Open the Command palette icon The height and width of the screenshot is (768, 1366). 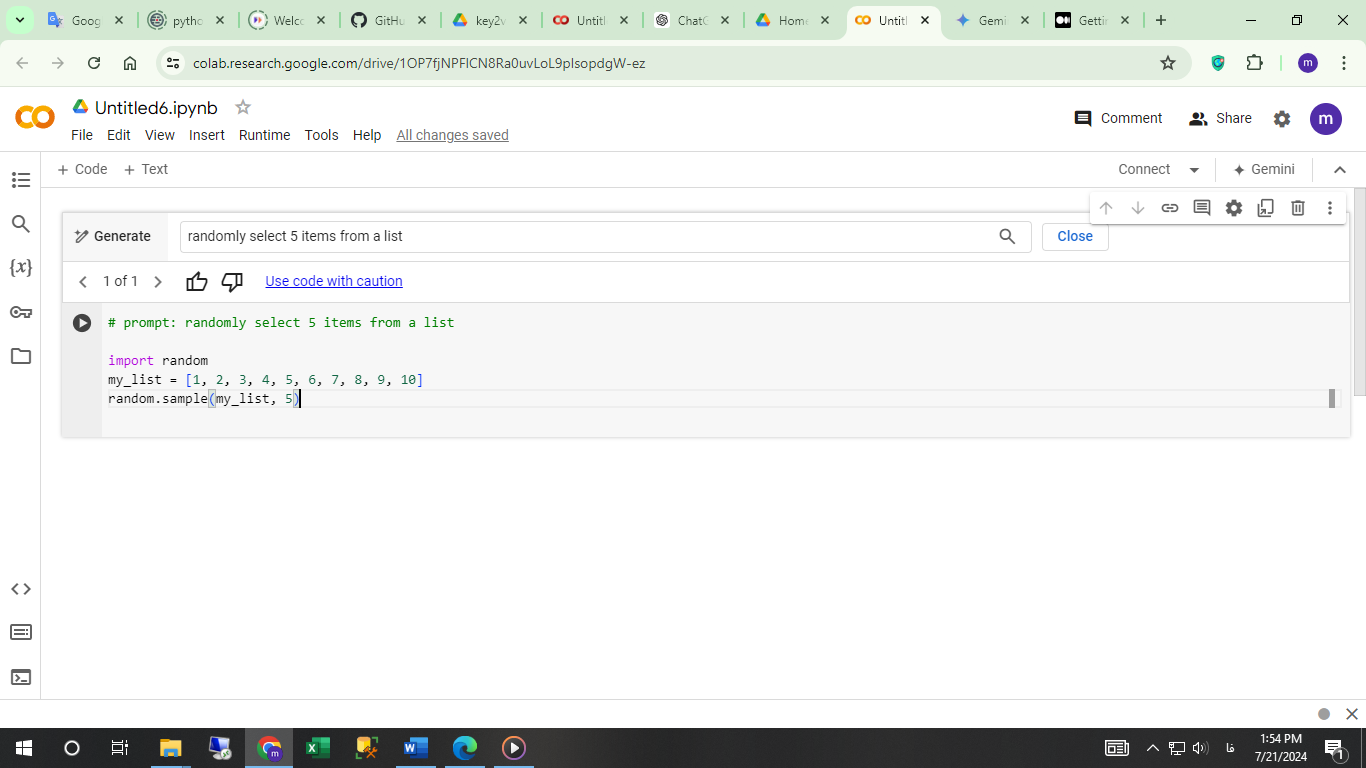(20, 632)
